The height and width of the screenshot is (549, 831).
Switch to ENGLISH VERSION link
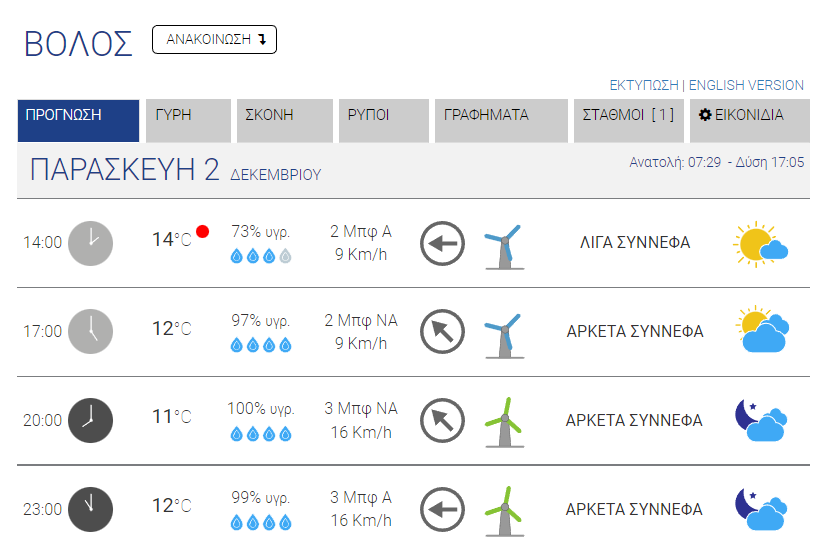click(746, 85)
